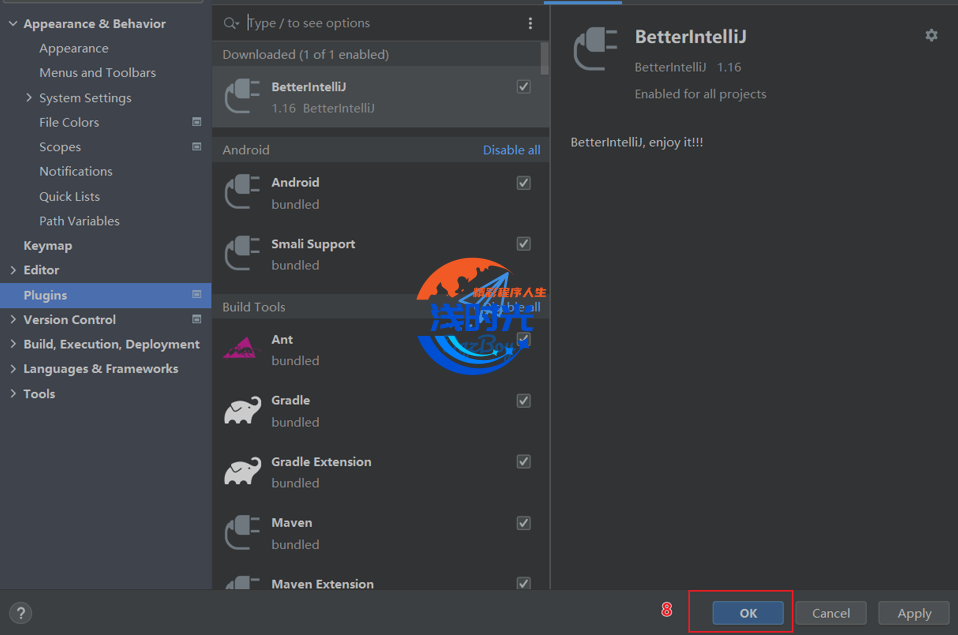Uncheck the Android plugin checkbox
This screenshot has height=635, width=958.
pyautogui.click(x=523, y=183)
